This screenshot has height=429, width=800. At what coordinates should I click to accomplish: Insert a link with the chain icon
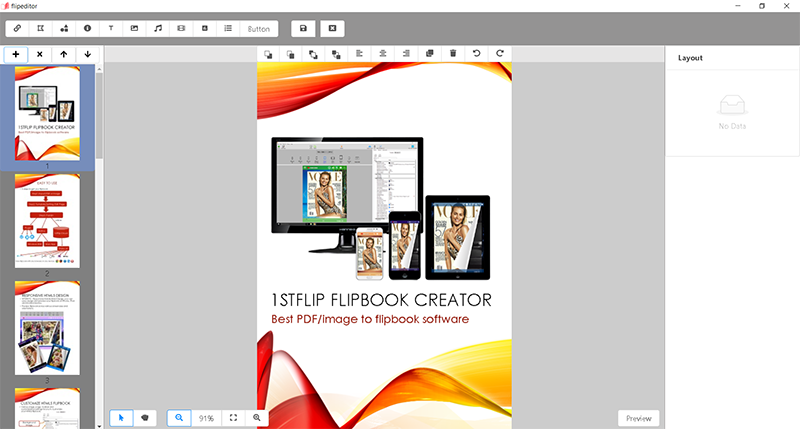tap(17, 29)
